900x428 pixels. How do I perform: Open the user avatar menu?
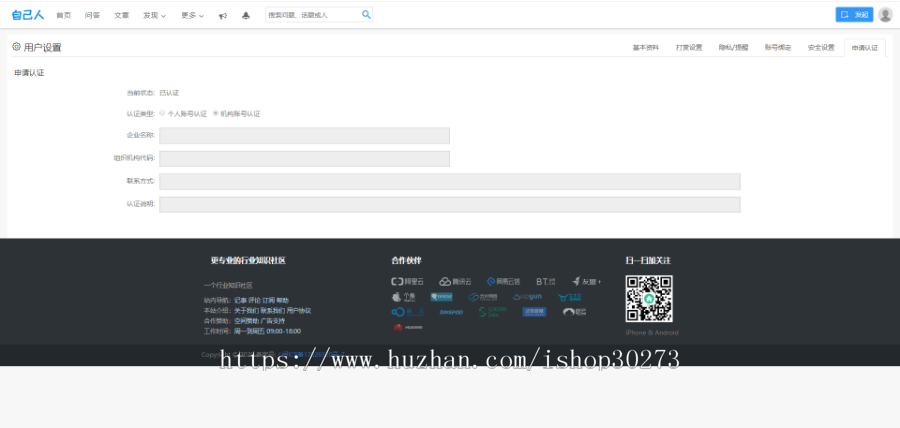pos(886,15)
